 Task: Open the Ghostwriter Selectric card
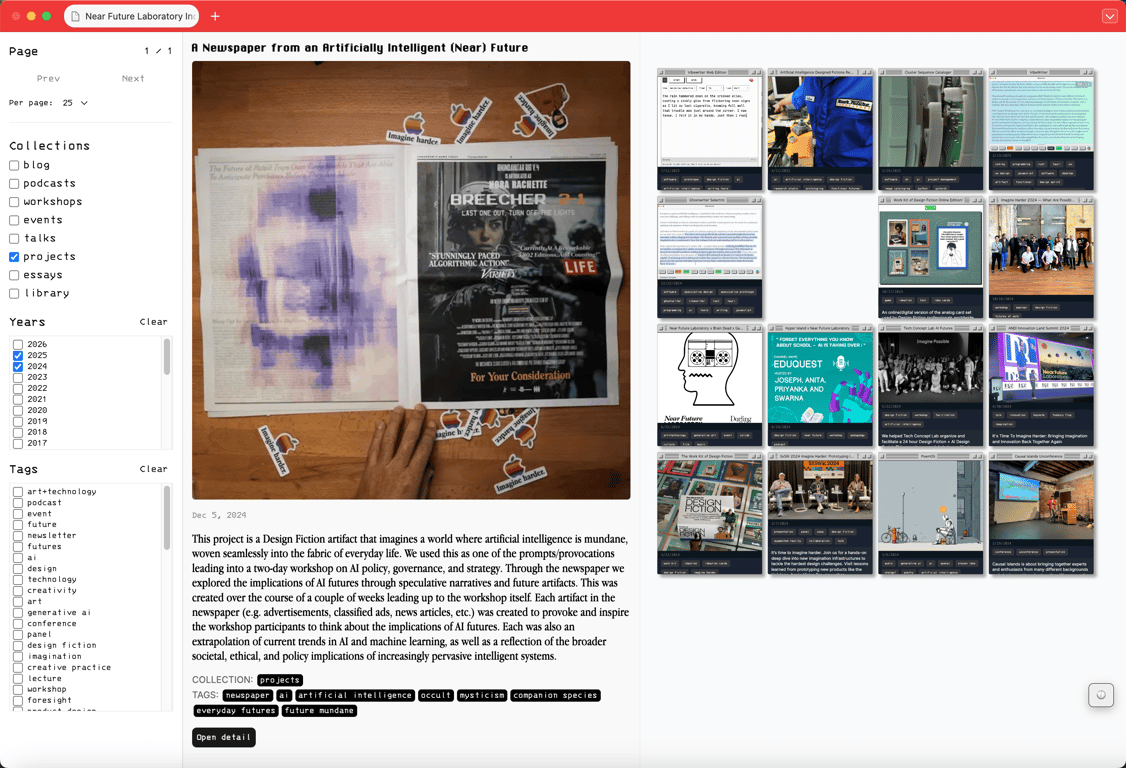pos(709,257)
